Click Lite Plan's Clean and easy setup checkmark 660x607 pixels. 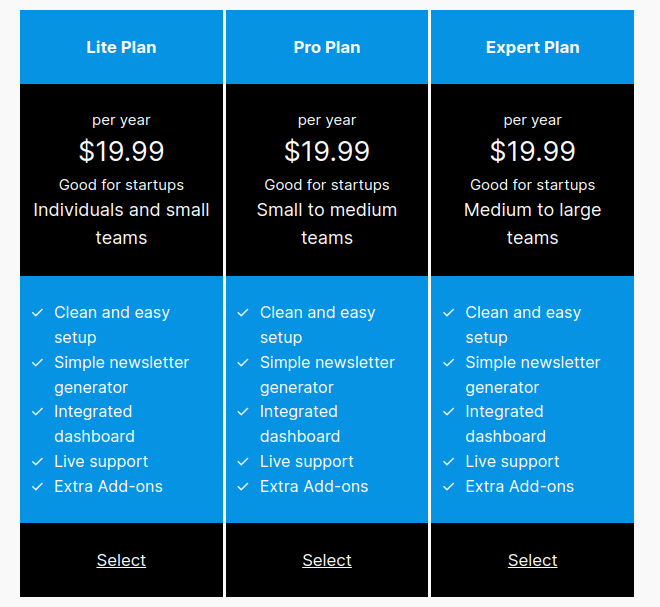[x=37, y=313]
